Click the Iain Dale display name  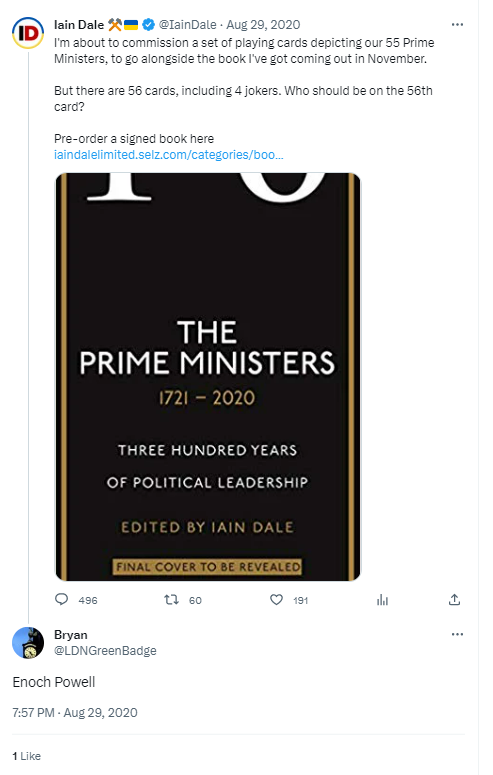pos(79,25)
